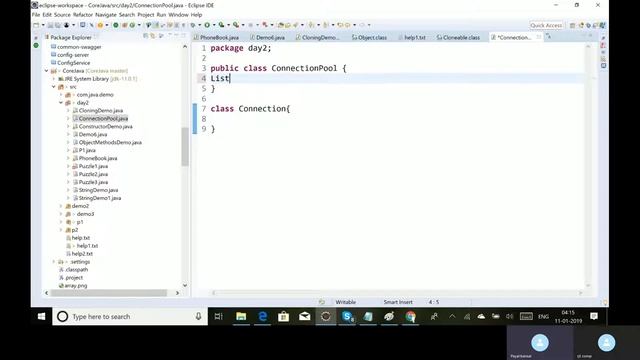Click Package Explorer scroll down arrow
This screenshot has width=640, height=360.
(185, 286)
